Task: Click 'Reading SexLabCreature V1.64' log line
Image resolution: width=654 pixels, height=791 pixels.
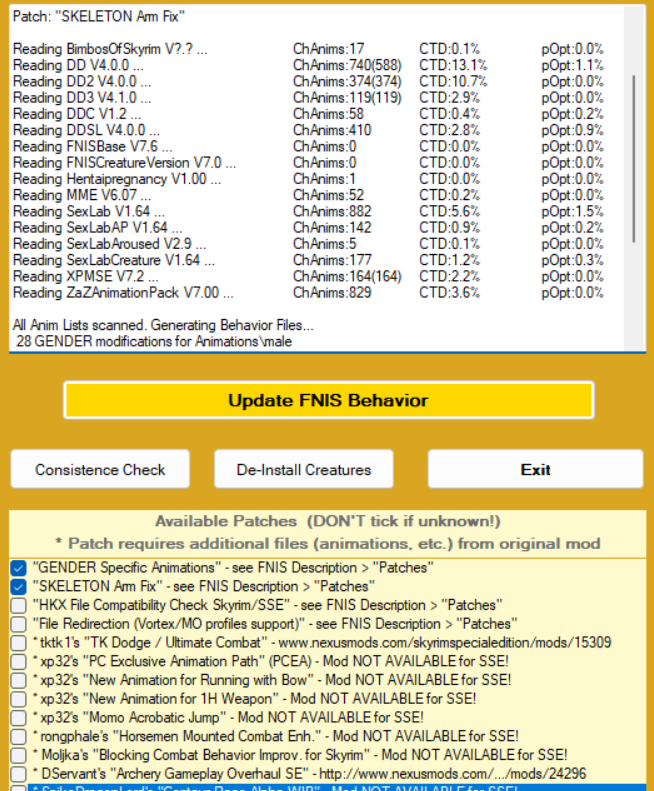Action: point(308,260)
